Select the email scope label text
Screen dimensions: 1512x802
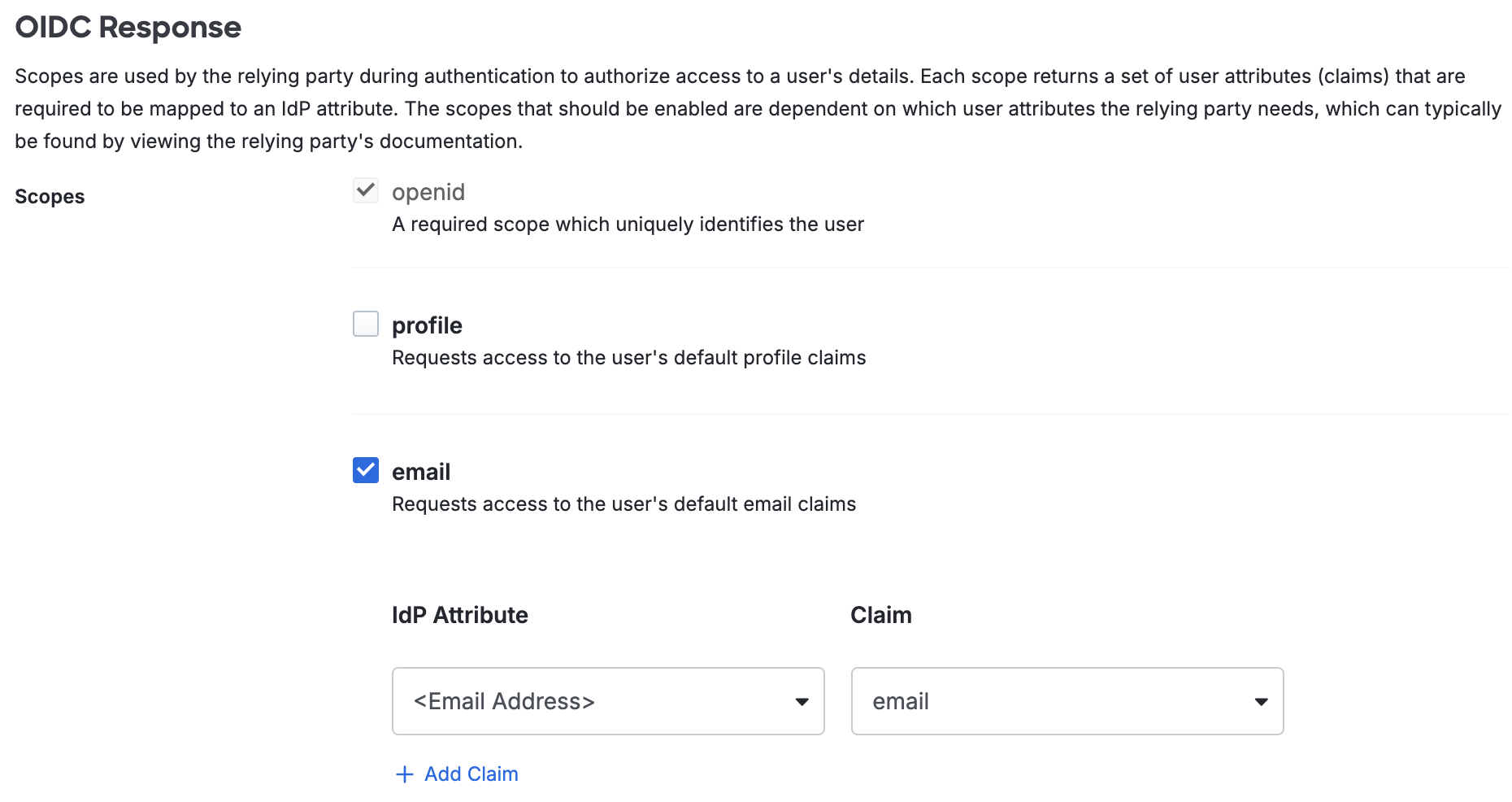(421, 470)
